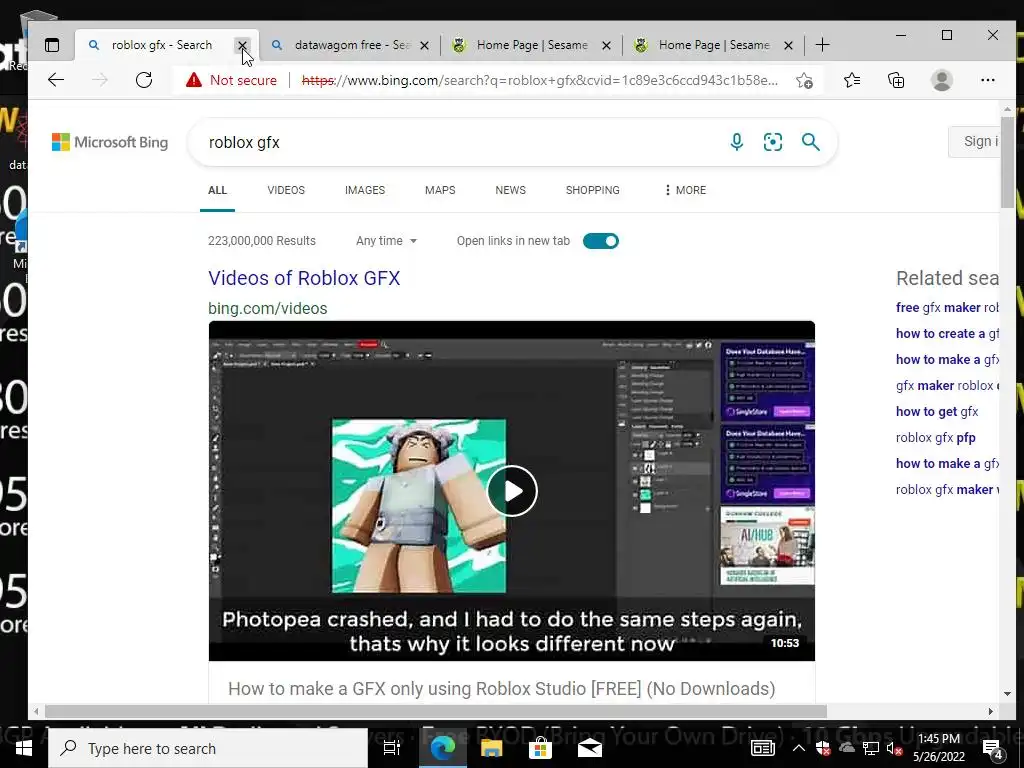Click the browser back arrow

56,80
